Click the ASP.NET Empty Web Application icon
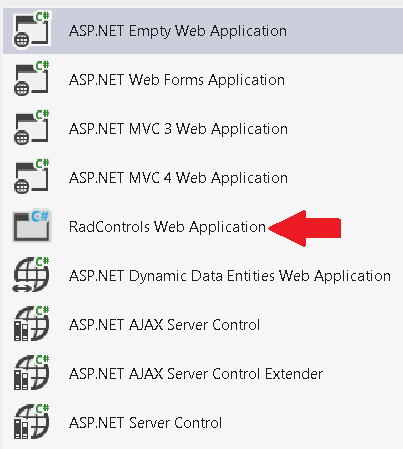The image size is (403, 449). click(32, 29)
